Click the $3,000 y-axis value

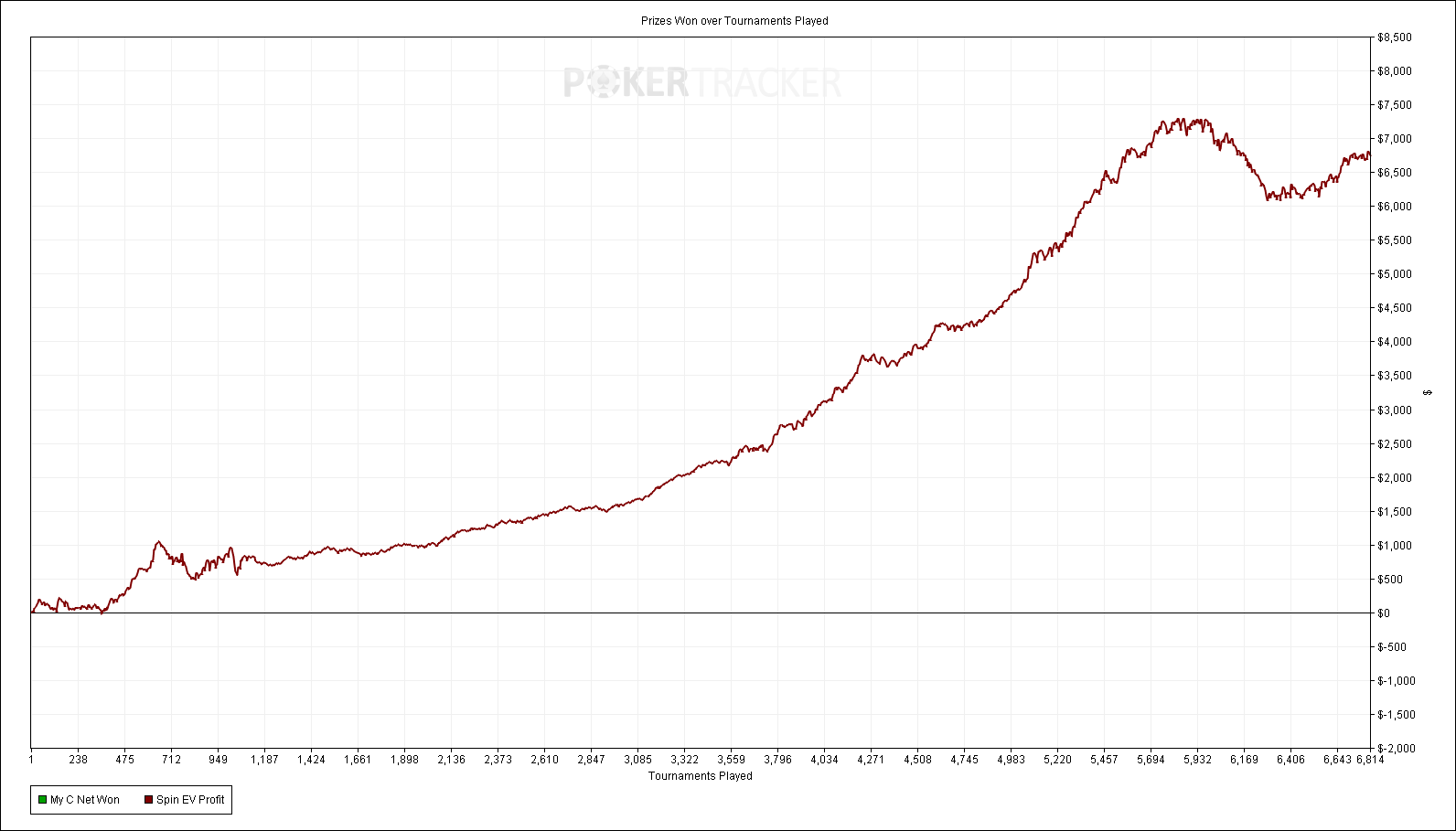coord(1395,410)
